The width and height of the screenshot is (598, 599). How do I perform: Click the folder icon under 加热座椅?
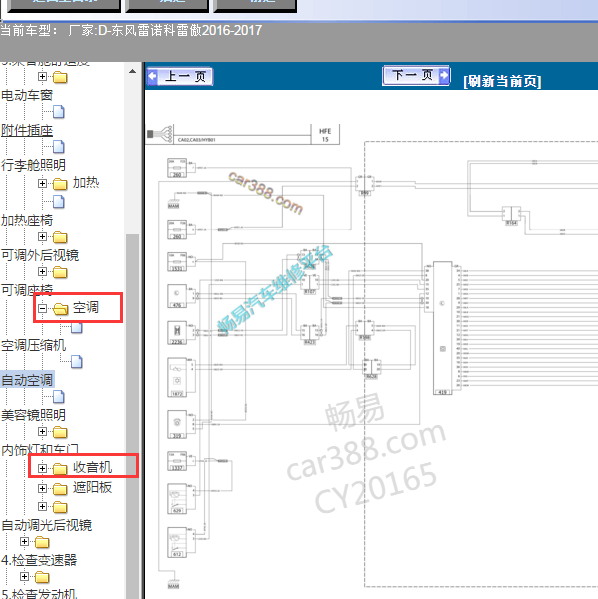pos(60,237)
